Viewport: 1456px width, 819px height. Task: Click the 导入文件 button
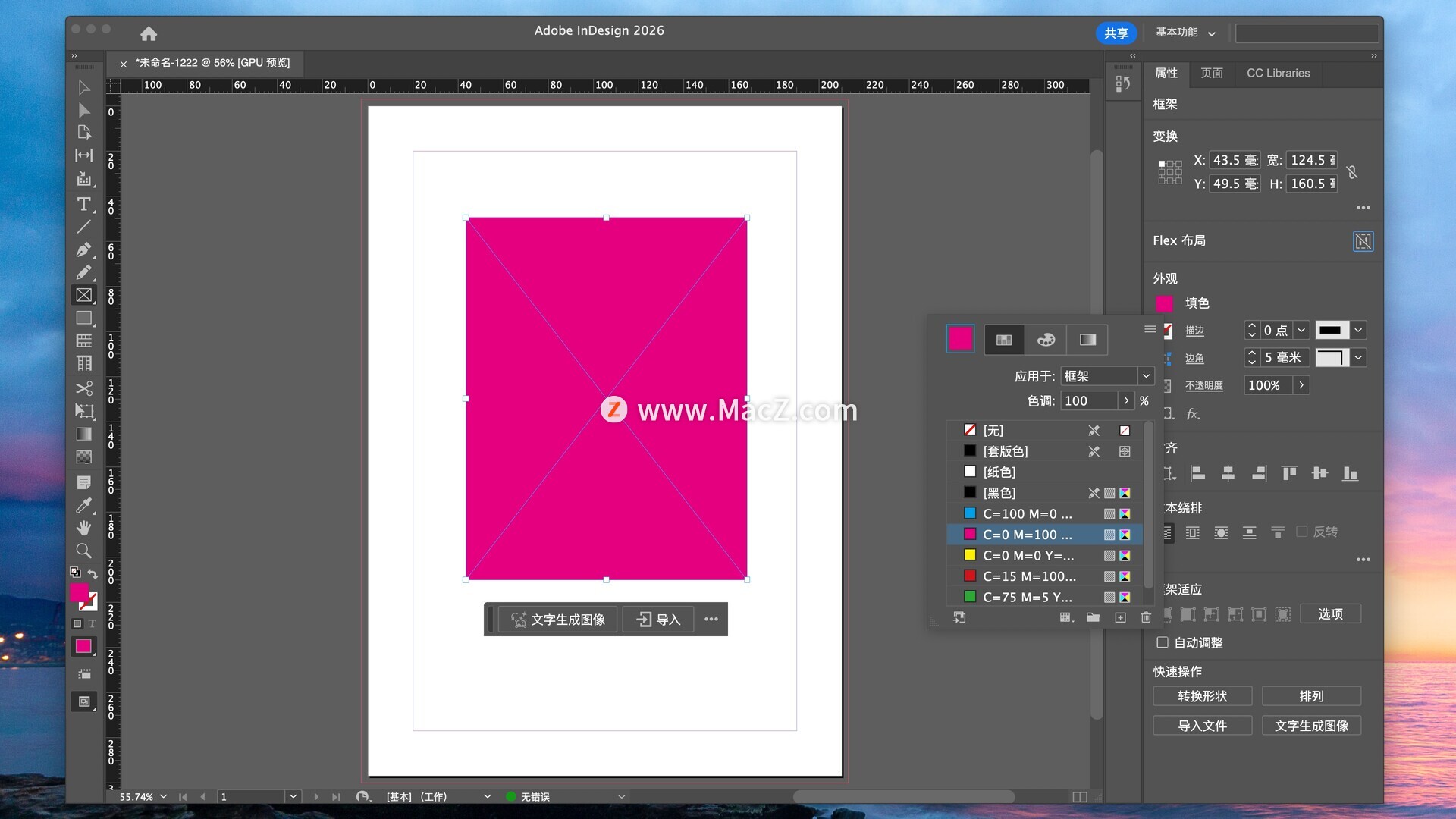coord(1202,726)
